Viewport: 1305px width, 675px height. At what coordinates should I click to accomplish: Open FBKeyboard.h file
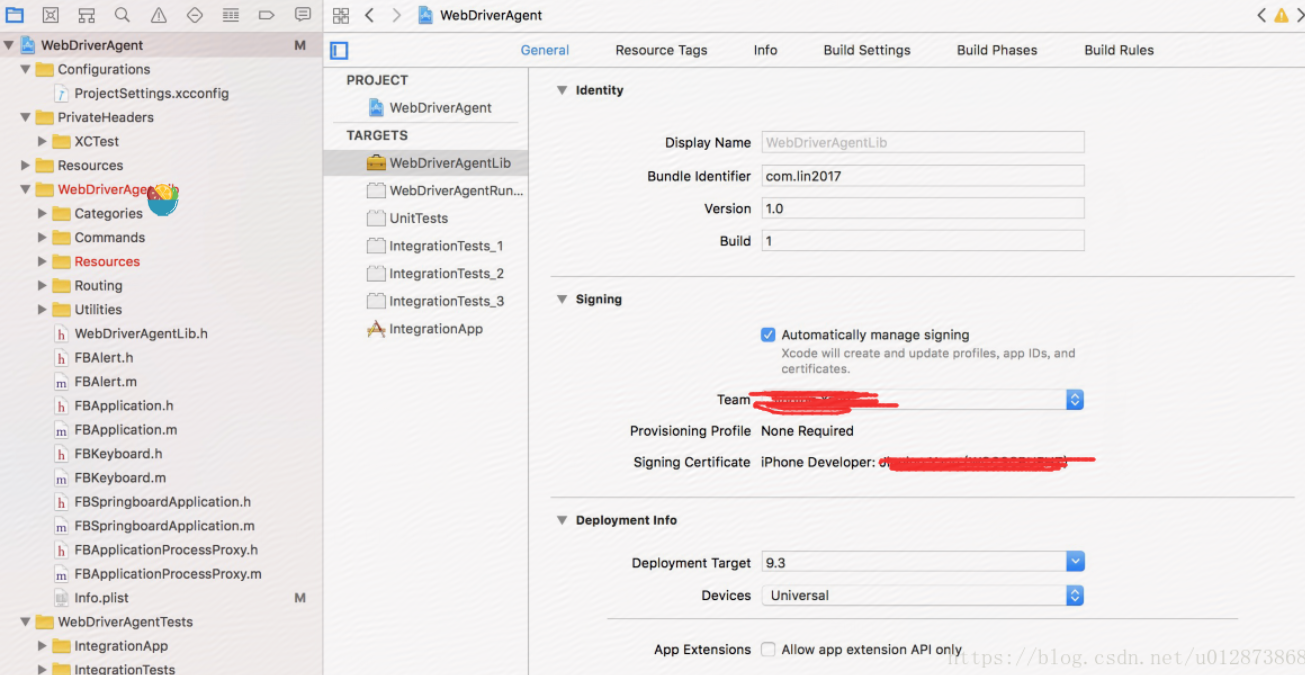(x=110, y=453)
